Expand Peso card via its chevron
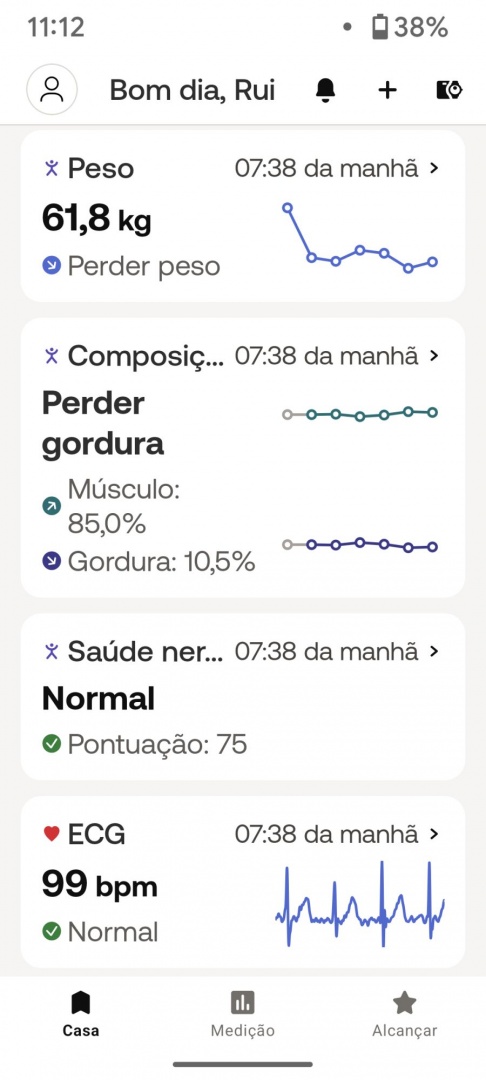 tap(433, 168)
